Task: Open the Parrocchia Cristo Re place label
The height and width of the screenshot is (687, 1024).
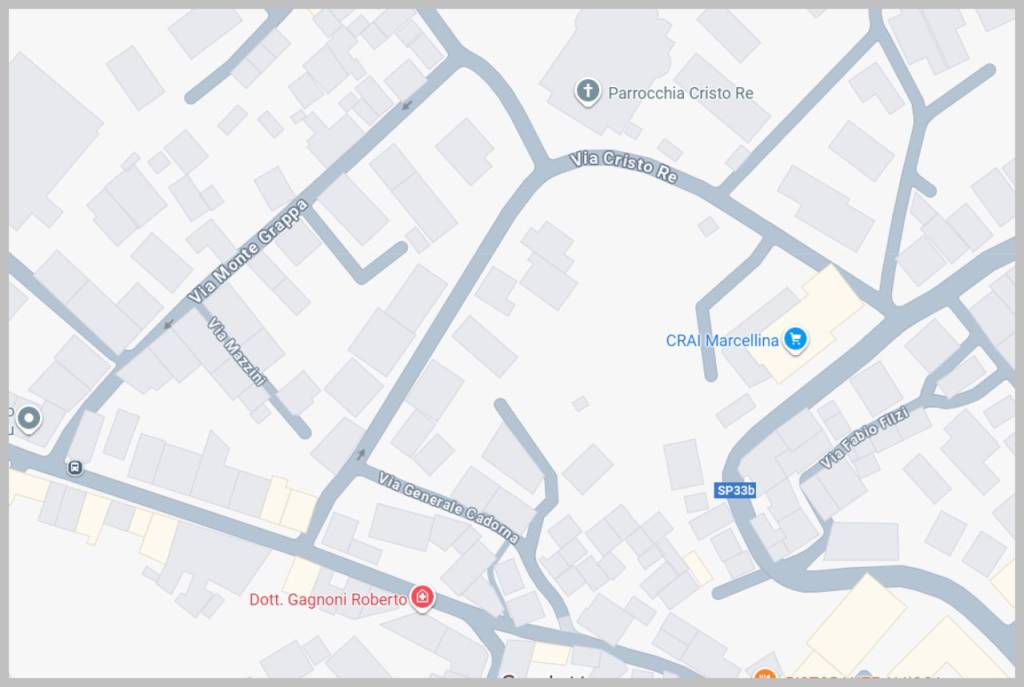Action: click(x=680, y=93)
